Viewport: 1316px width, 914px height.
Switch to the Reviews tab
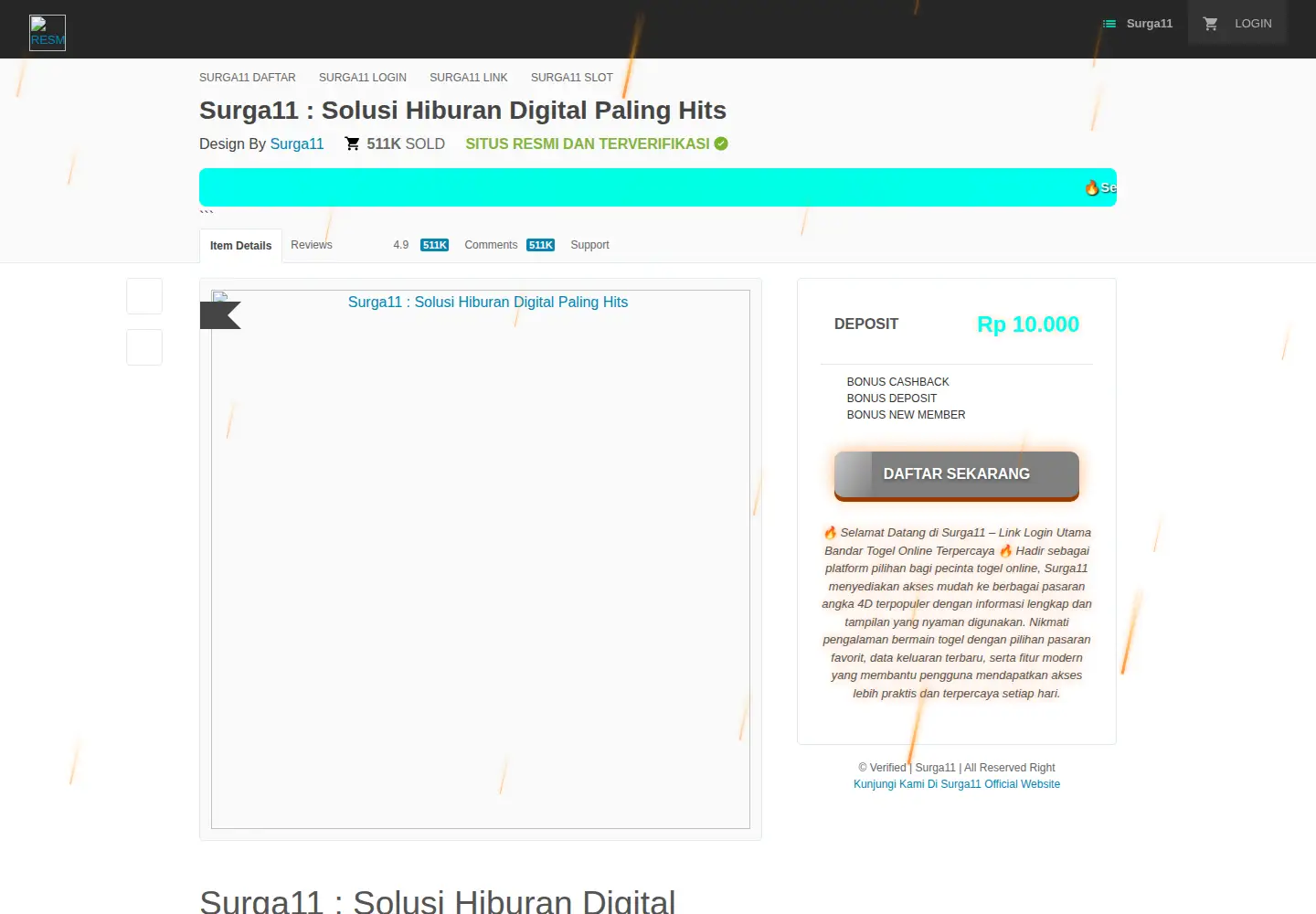312,245
